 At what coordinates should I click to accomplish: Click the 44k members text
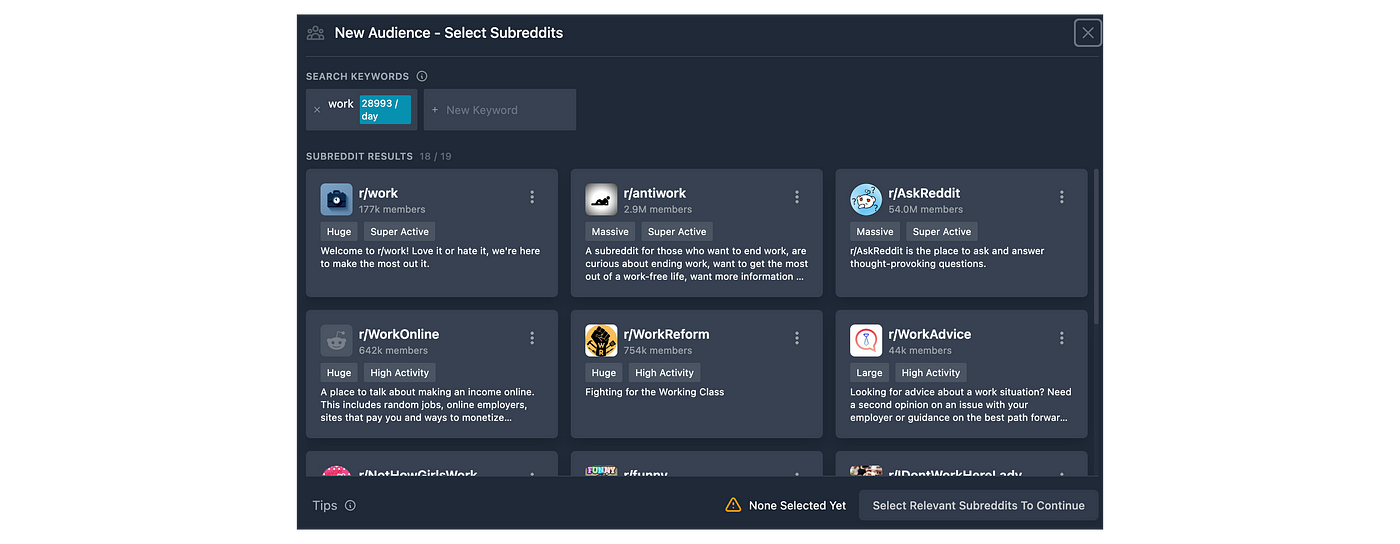coord(920,351)
